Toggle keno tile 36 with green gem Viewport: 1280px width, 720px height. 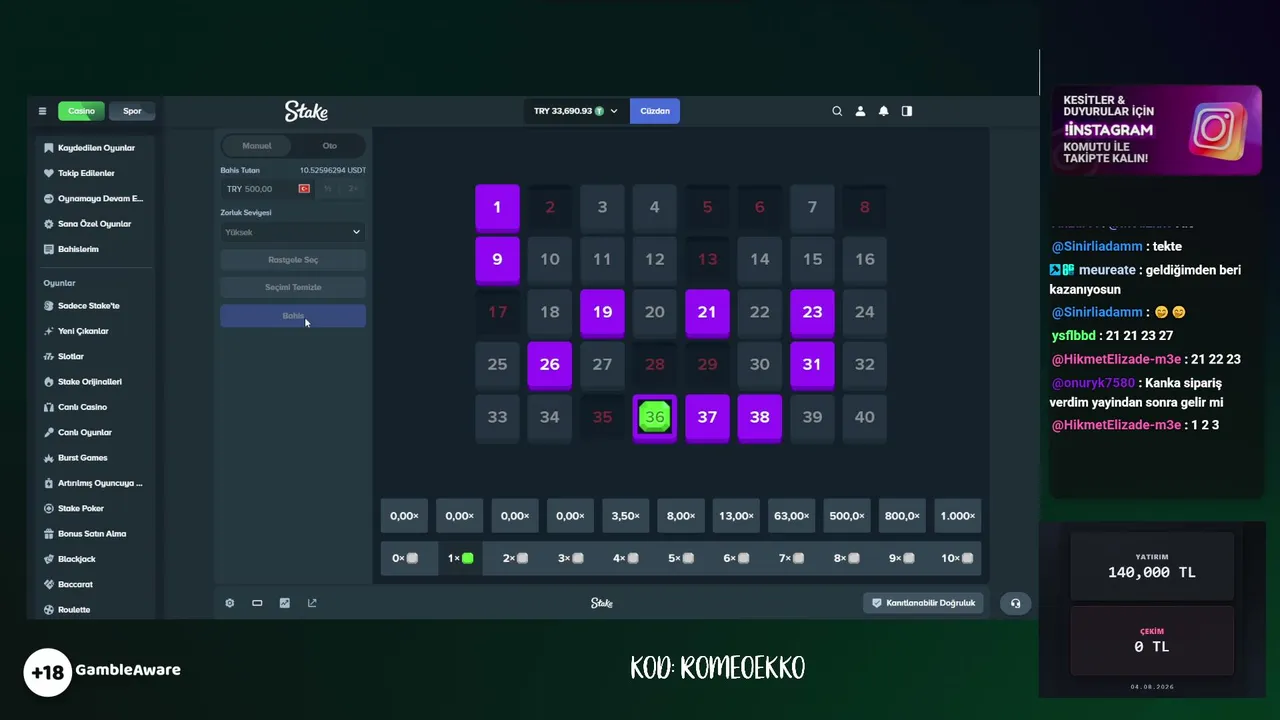[x=655, y=417]
